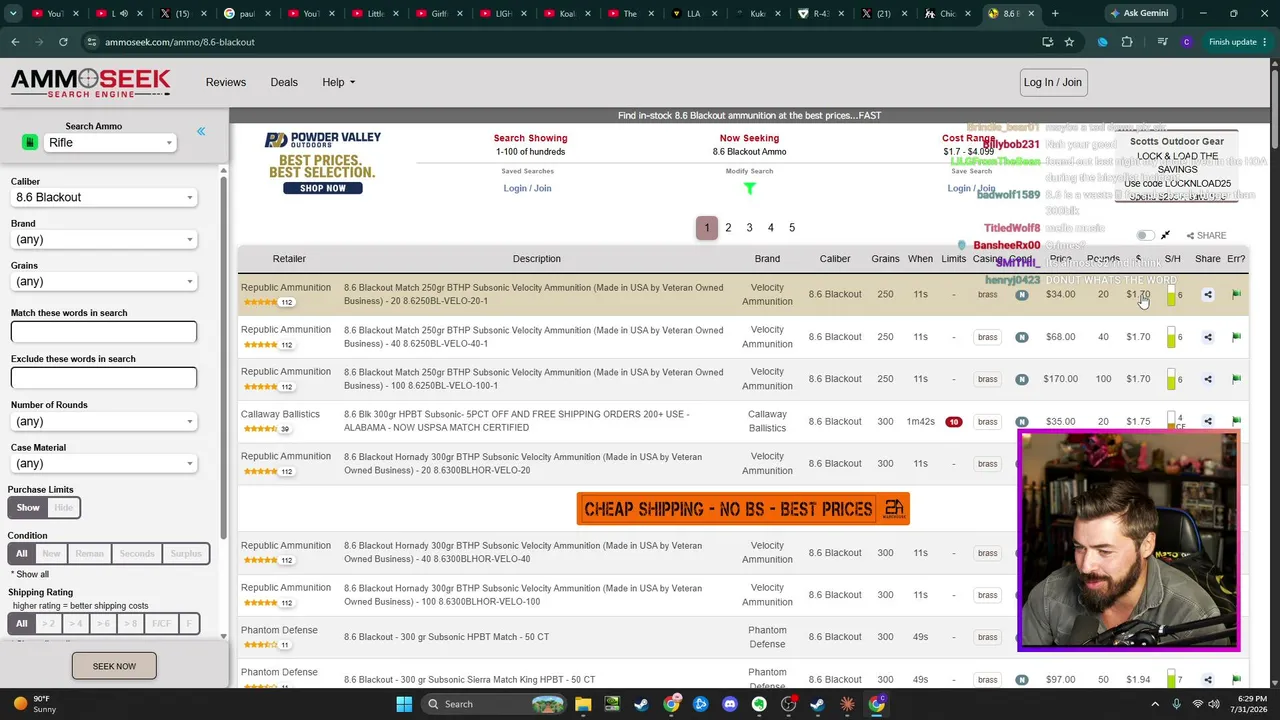The image size is (1280, 720).
Task: Select the Seconds condition filter
Action: (137, 553)
